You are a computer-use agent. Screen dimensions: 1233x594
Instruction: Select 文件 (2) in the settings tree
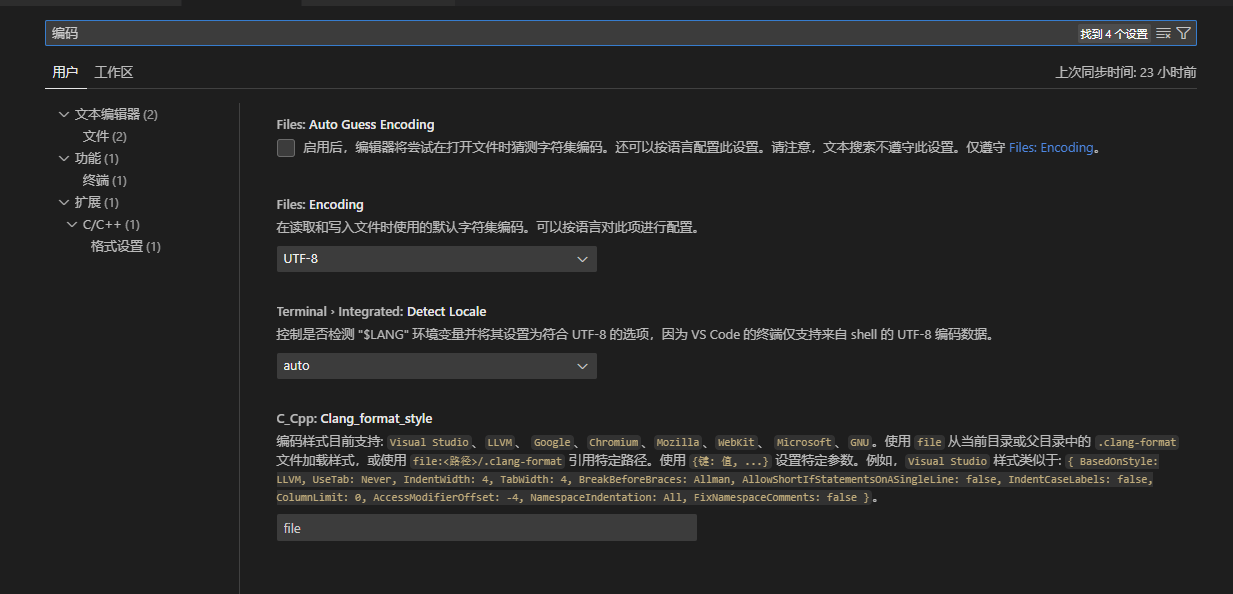pyautogui.click(x=104, y=136)
